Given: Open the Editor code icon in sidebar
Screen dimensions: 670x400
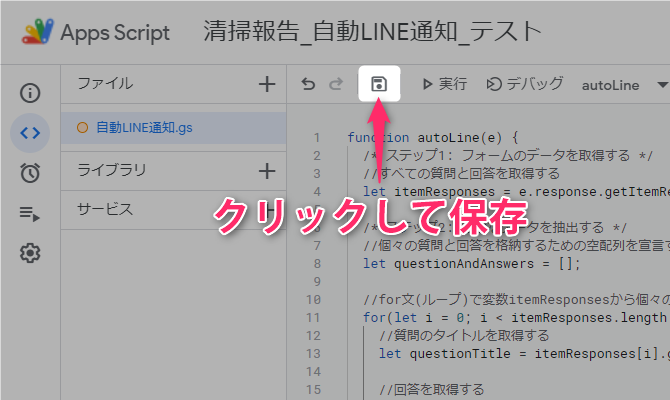Looking at the screenshot, I should click(x=30, y=133).
